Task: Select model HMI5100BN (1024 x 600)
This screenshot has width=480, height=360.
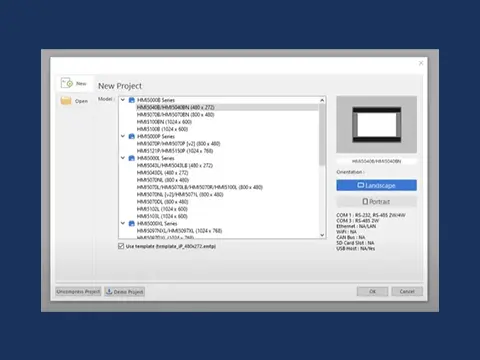Action: [x=164, y=122]
